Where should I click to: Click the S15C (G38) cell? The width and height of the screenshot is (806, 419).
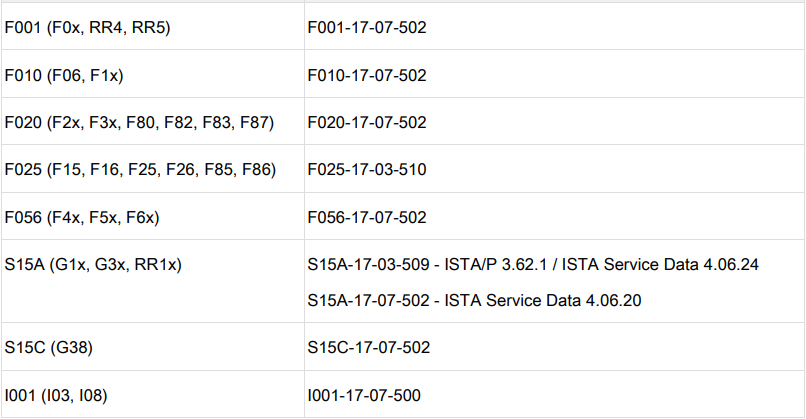pos(50,347)
